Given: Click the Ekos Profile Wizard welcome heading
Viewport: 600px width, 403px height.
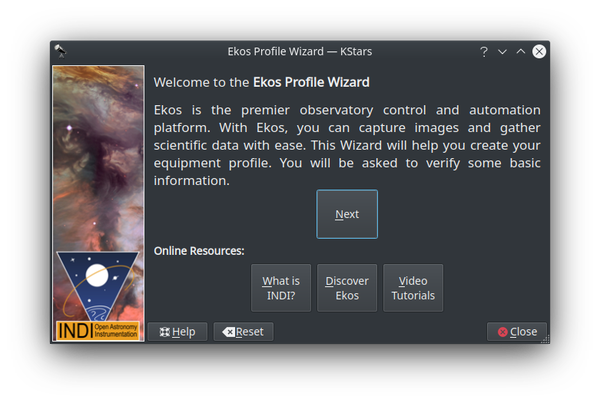Looking at the screenshot, I should (261, 82).
